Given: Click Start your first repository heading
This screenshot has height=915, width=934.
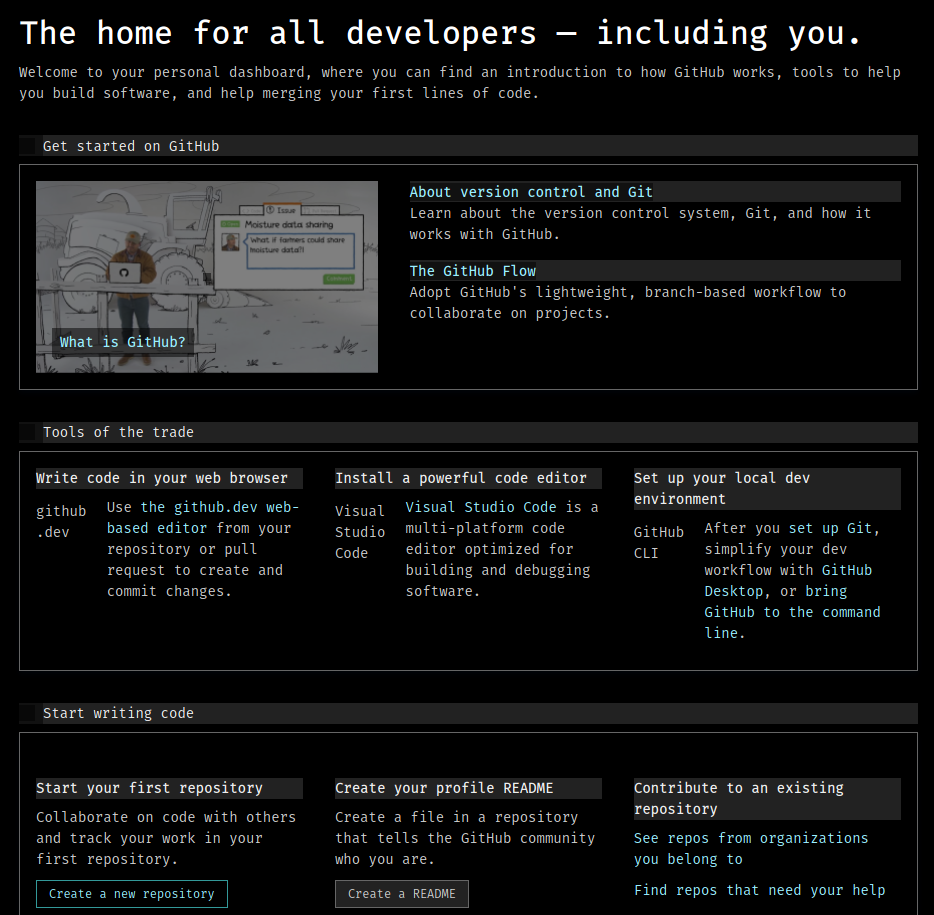Looking at the screenshot, I should tap(169, 788).
